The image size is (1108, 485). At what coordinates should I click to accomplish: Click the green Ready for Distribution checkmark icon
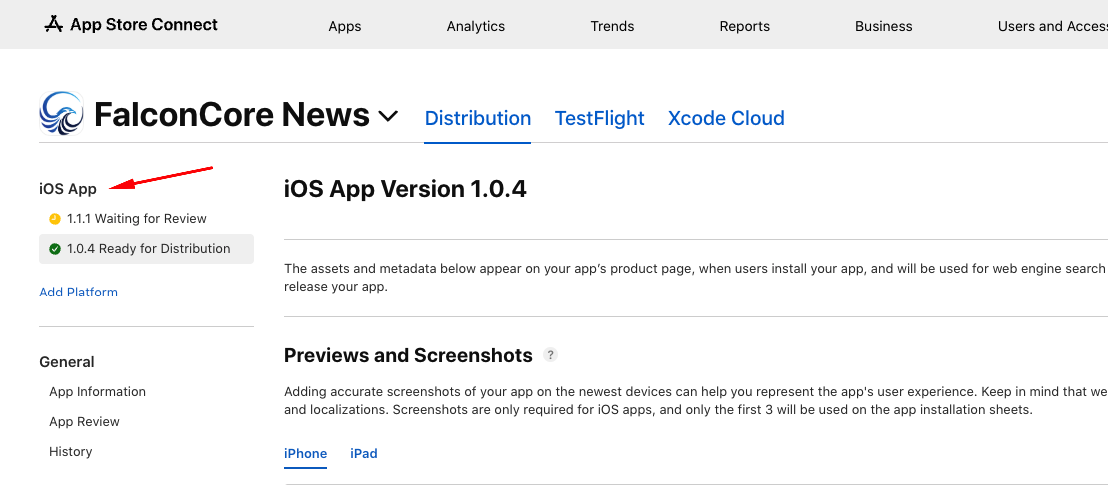(55, 249)
